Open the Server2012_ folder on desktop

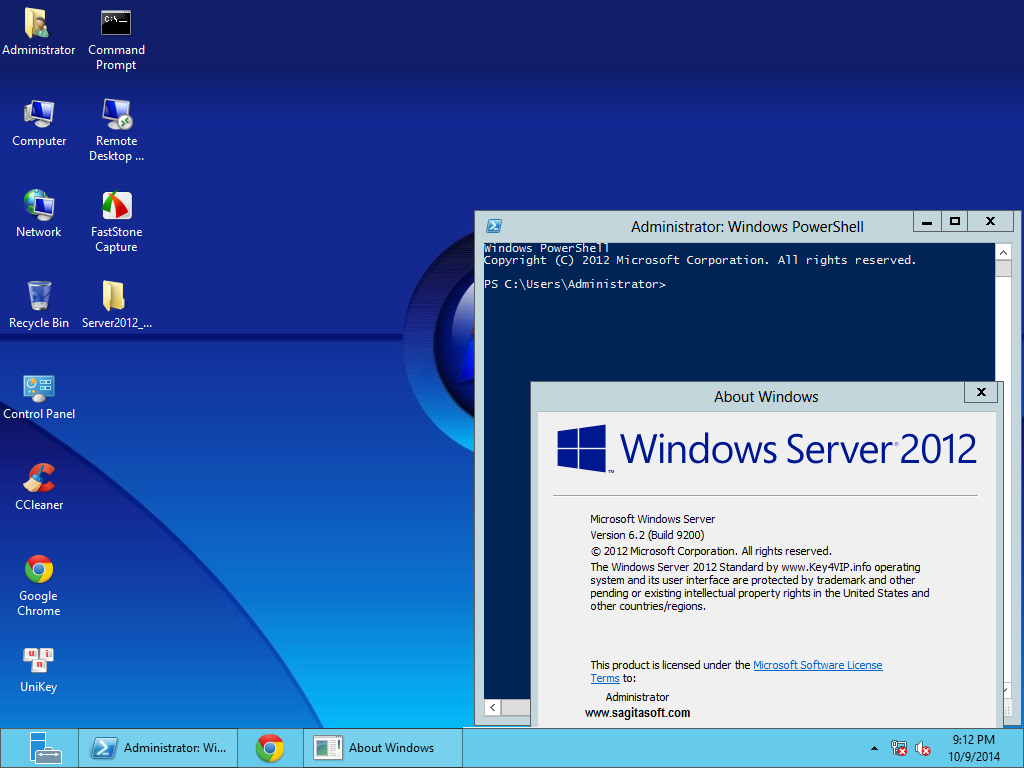coord(116,304)
